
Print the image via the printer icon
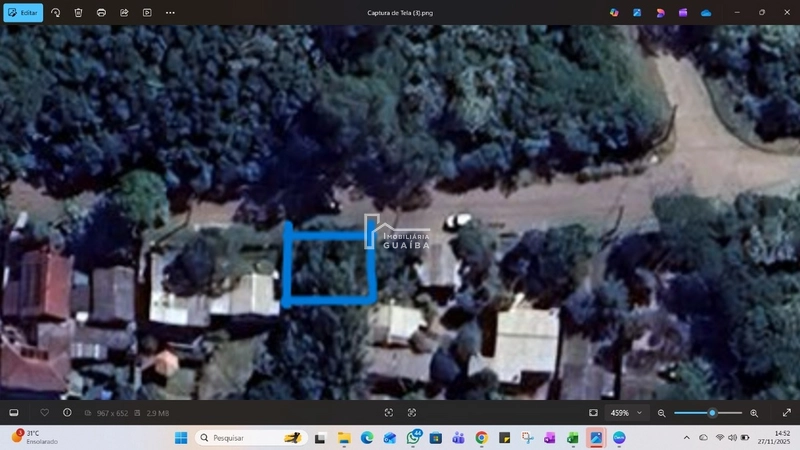click(x=101, y=13)
